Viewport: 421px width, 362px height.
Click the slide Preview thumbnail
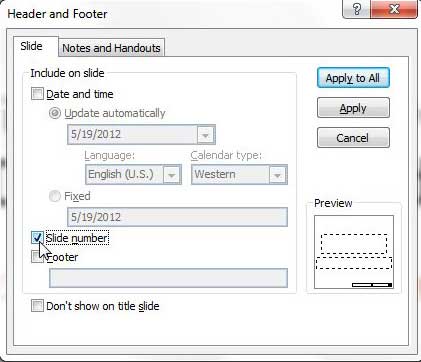pyautogui.click(x=354, y=252)
